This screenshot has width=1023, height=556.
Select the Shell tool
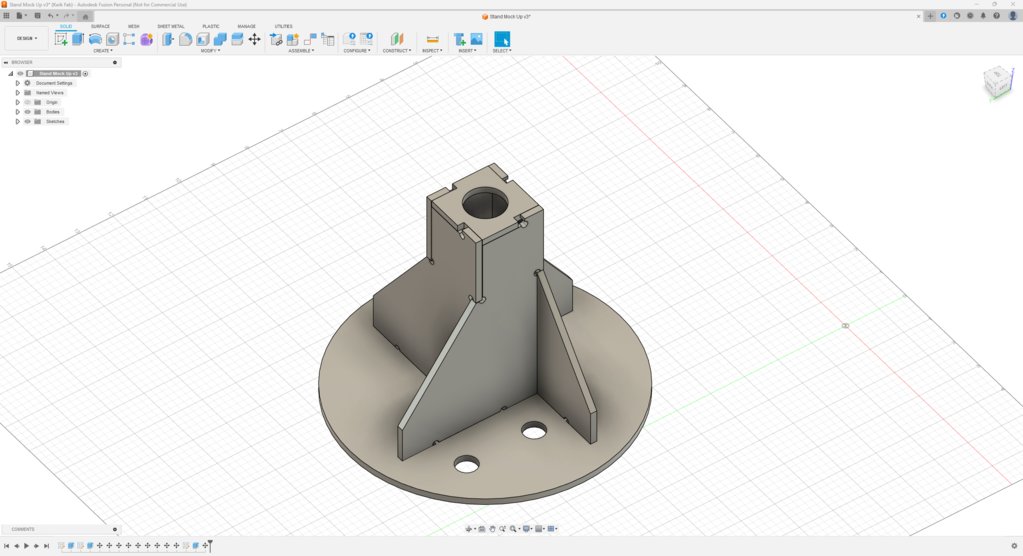(203, 39)
